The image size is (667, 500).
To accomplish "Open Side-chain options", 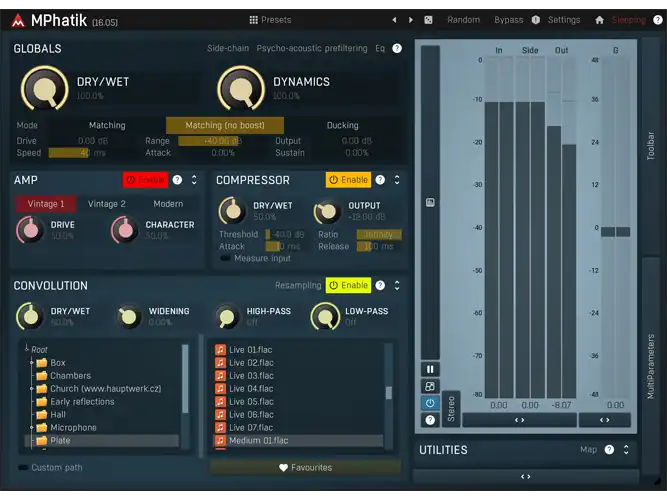I will coord(228,48).
